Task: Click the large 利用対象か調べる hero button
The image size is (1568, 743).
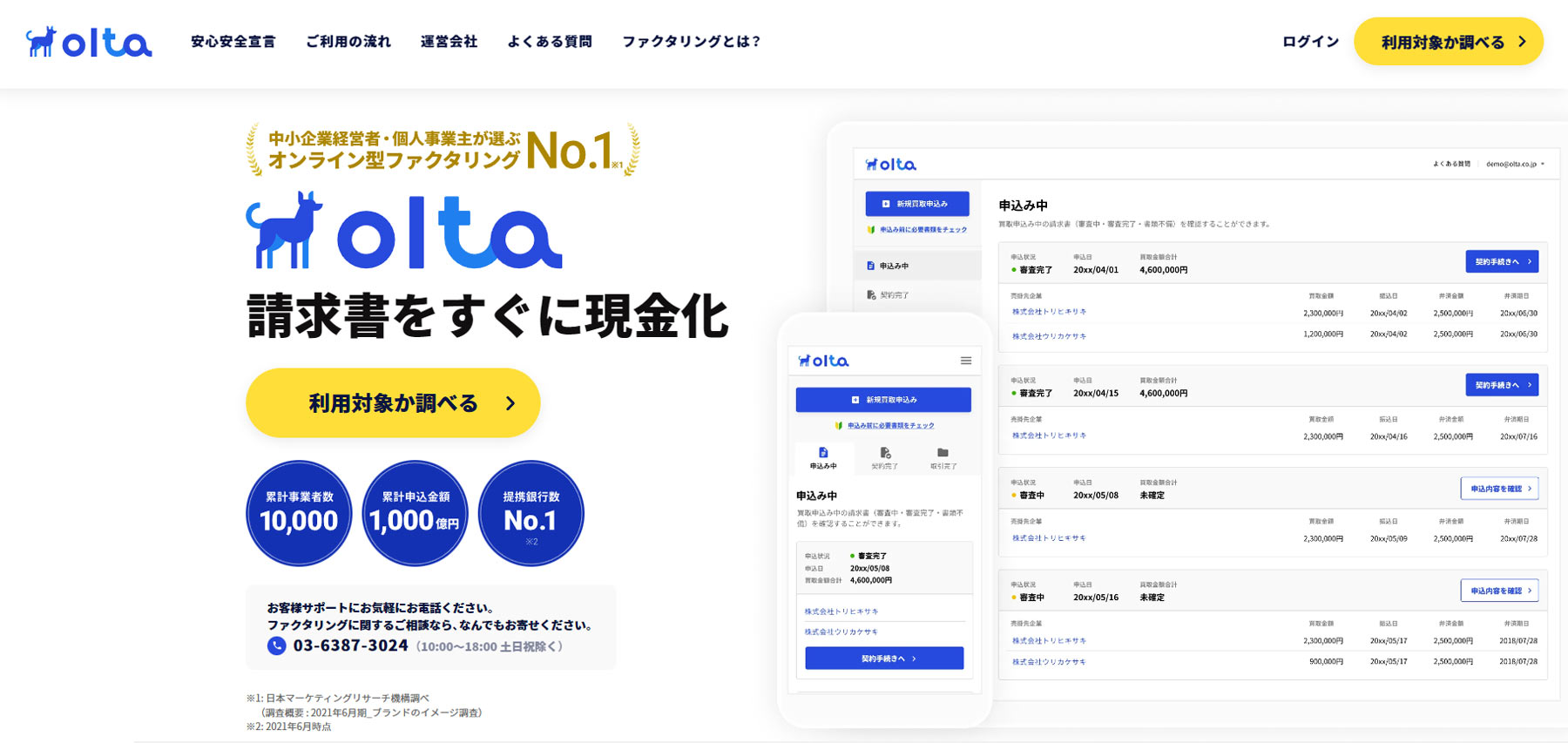Action: [393, 403]
